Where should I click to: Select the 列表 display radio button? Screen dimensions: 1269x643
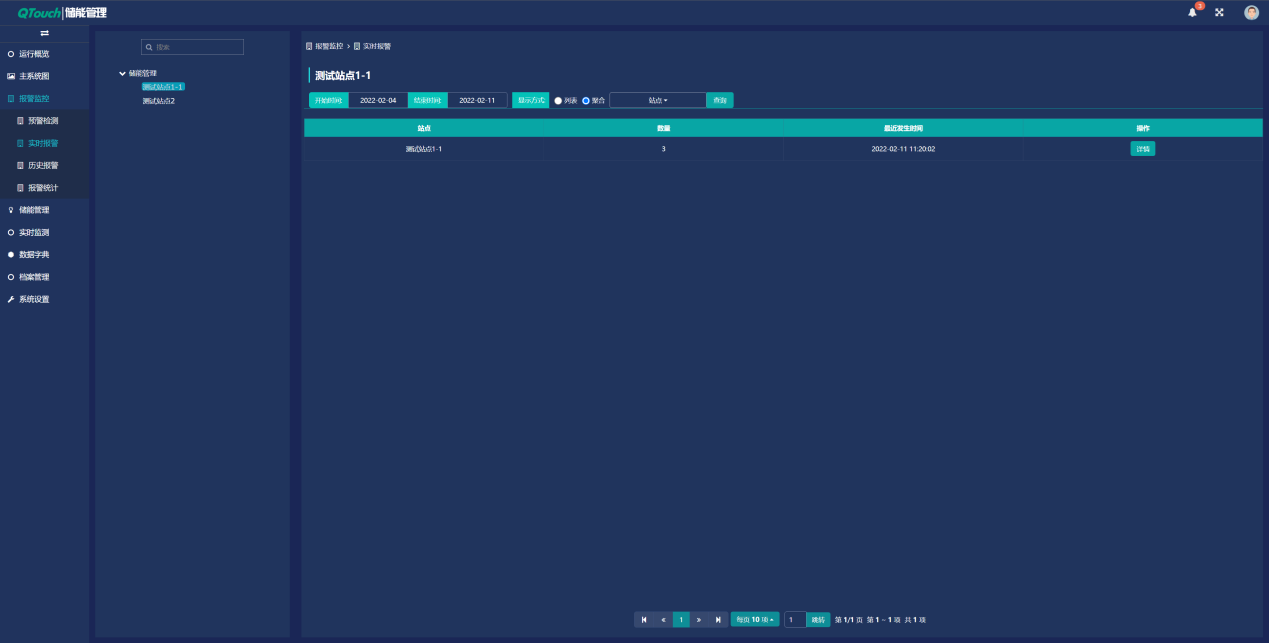558,101
